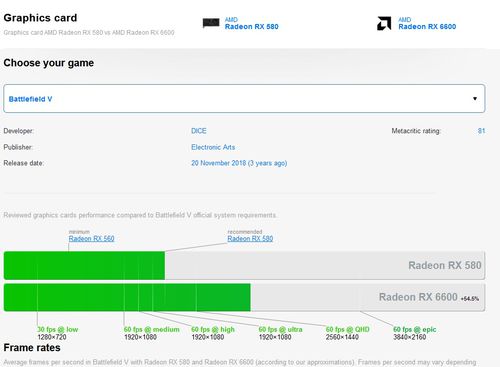Click the Publisher label

pos(18,147)
